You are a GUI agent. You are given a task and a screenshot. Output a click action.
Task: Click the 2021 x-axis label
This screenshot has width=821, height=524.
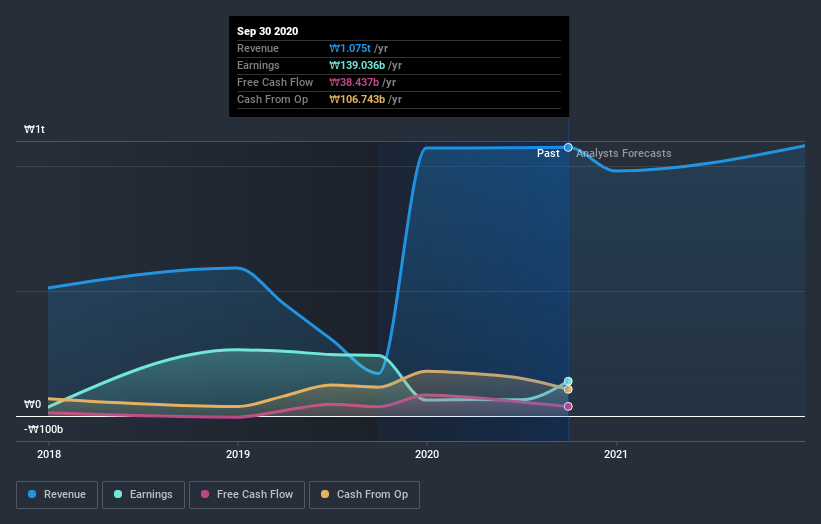pos(616,454)
